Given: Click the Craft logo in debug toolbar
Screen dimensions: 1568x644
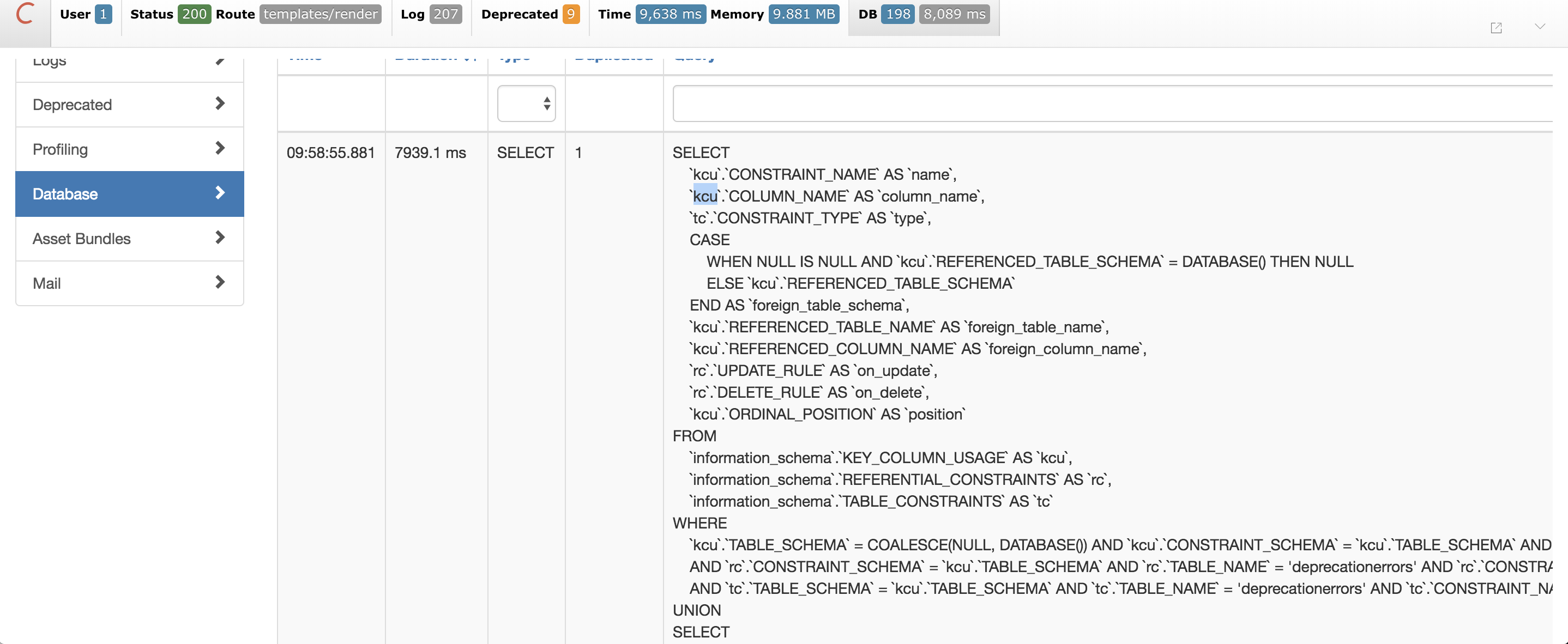Looking at the screenshot, I should 25,14.
